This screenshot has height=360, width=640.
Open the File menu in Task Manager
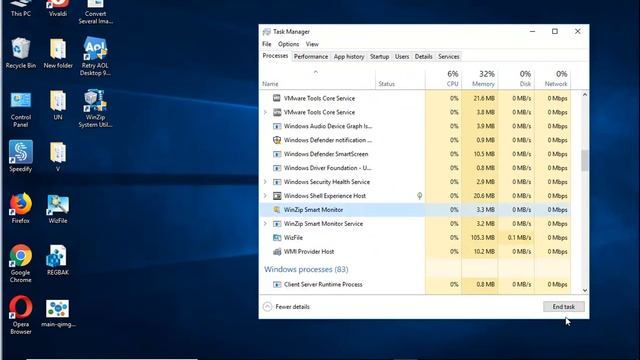pos(267,44)
